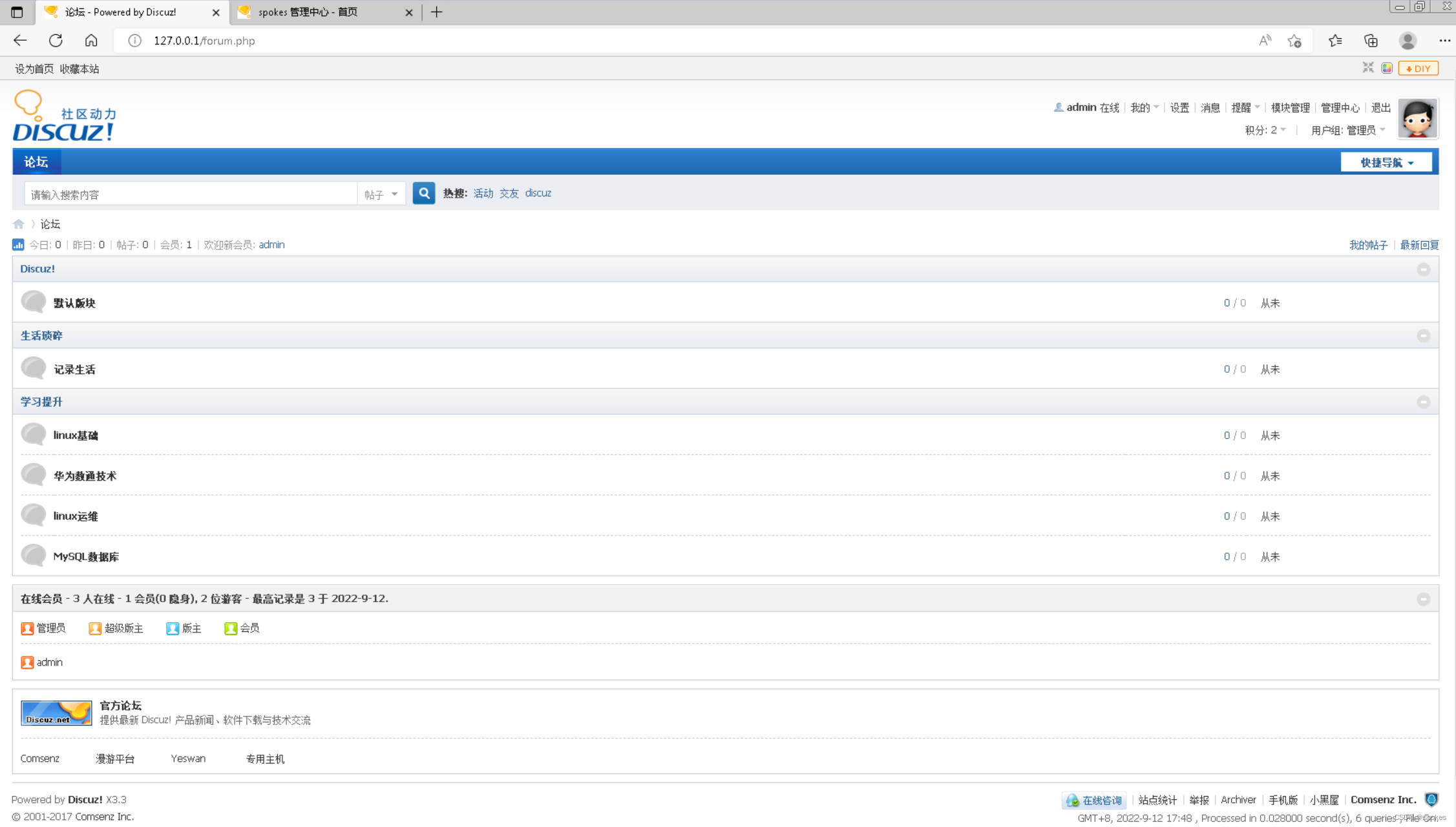Open 消息 in the user menu
The width and height of the screenshot is (1456, 827).
1210,108
